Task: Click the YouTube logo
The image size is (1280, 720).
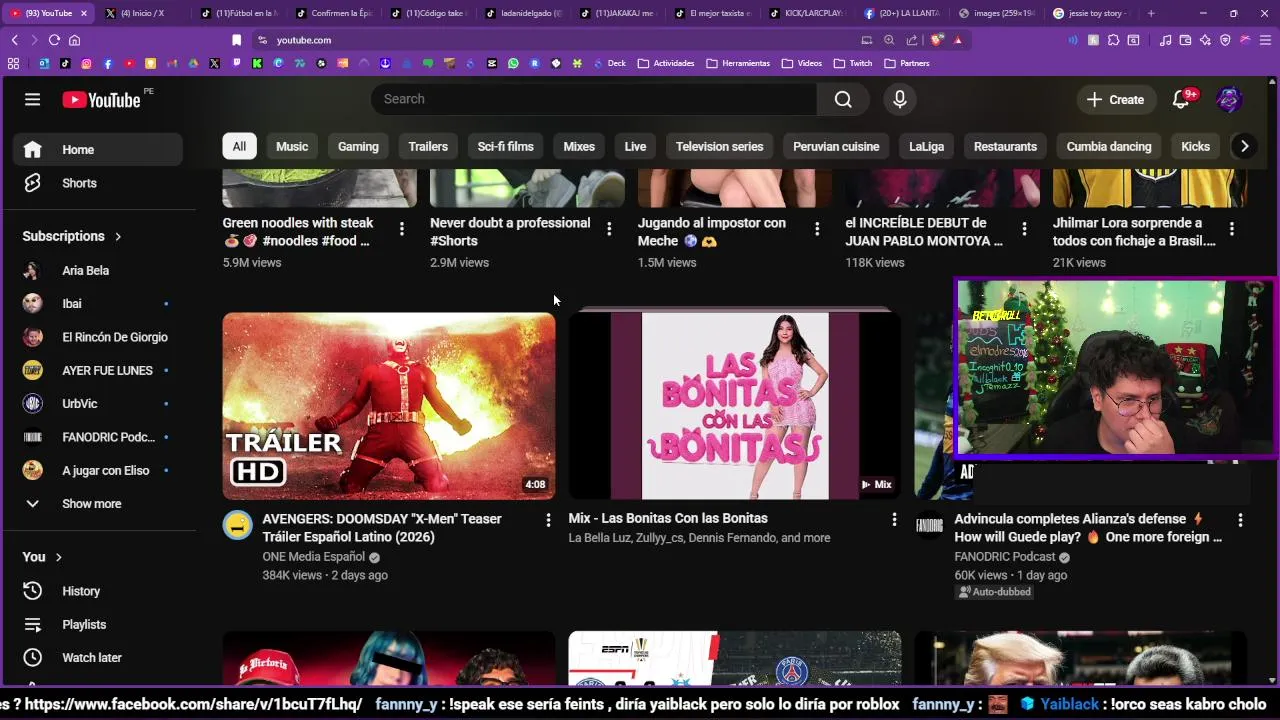Action: click(101, 99)
